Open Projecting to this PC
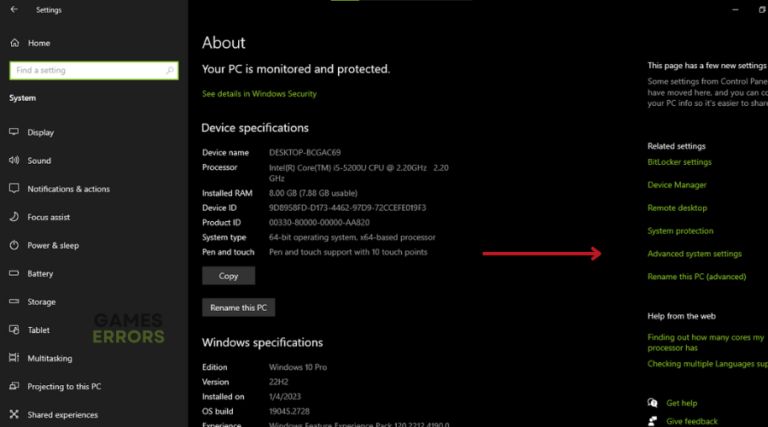Screen dimensions: 768x427 pyautogui.click(x=64, y=386)
